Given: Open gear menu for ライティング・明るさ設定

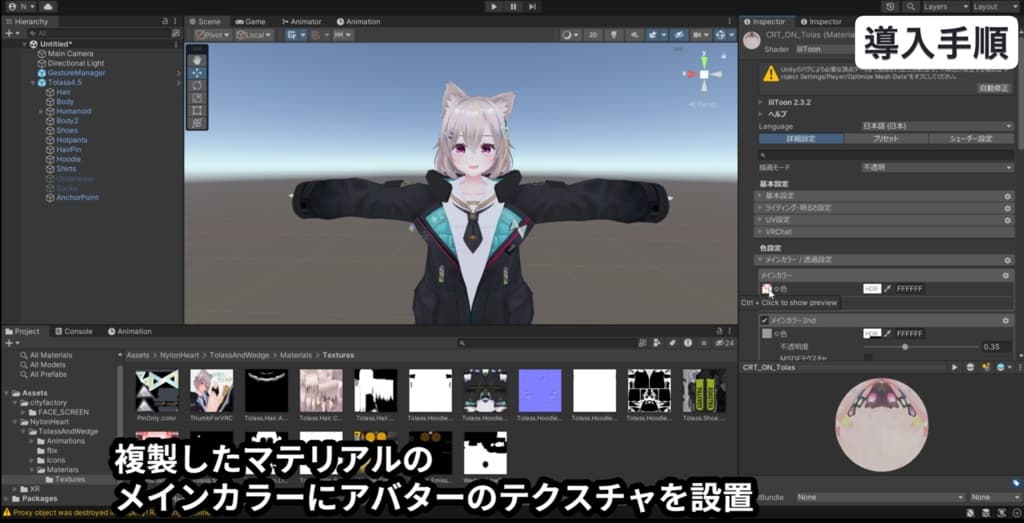Looking at the screenshot, I should click(1008, 208).
